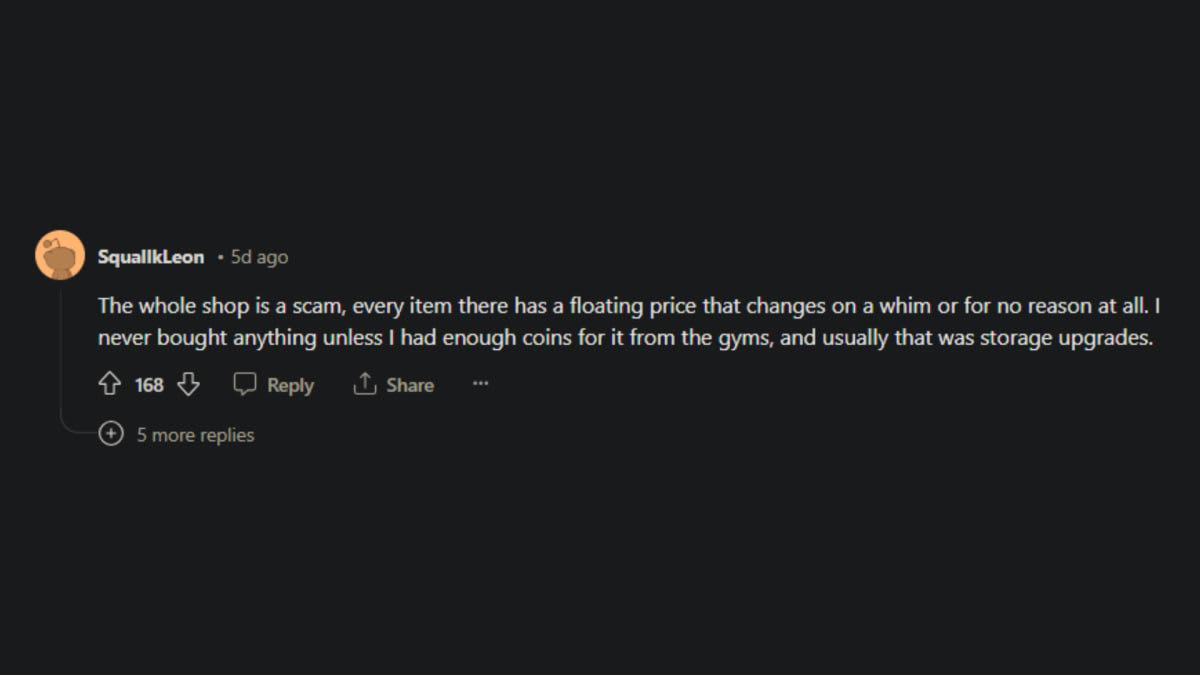Click the plus circle icon beside replies
This screenshot has width=1200, height=675.
coord(110,435)
